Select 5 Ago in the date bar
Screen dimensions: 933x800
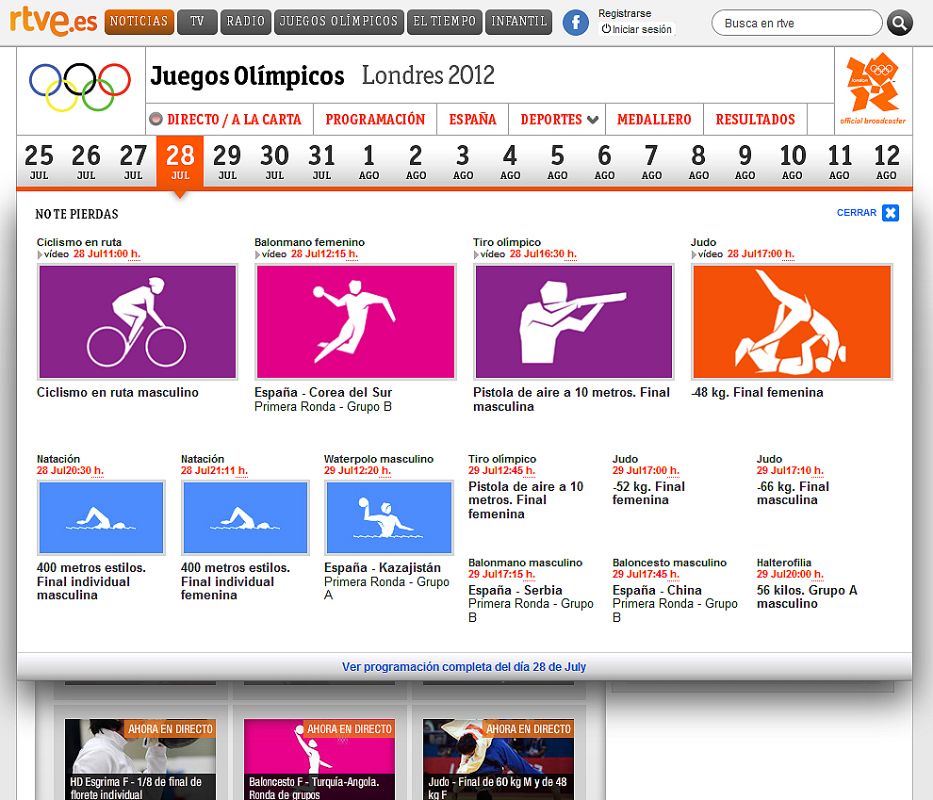pos(557,161)
